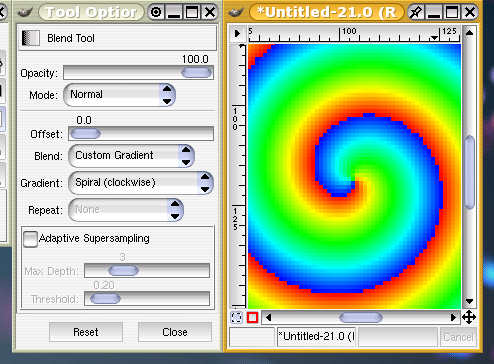Click the GIMP Wilber icon of Tool Options window
Screen dimensions: 494x364
tap(25, 13)
